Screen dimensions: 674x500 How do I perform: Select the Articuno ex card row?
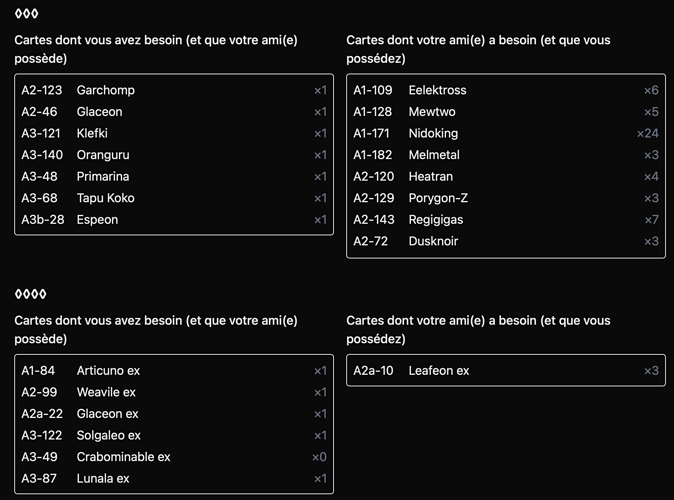pos(174,371)
